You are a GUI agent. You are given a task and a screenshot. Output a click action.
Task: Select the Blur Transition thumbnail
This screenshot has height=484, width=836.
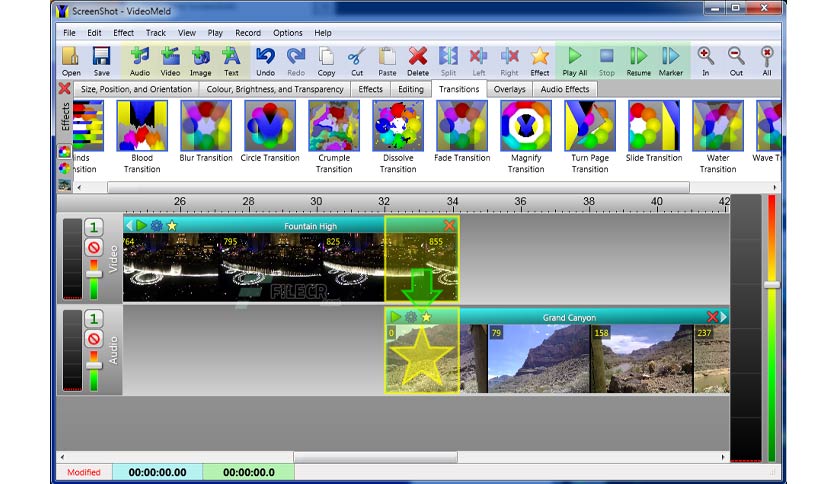coord(206,126)
